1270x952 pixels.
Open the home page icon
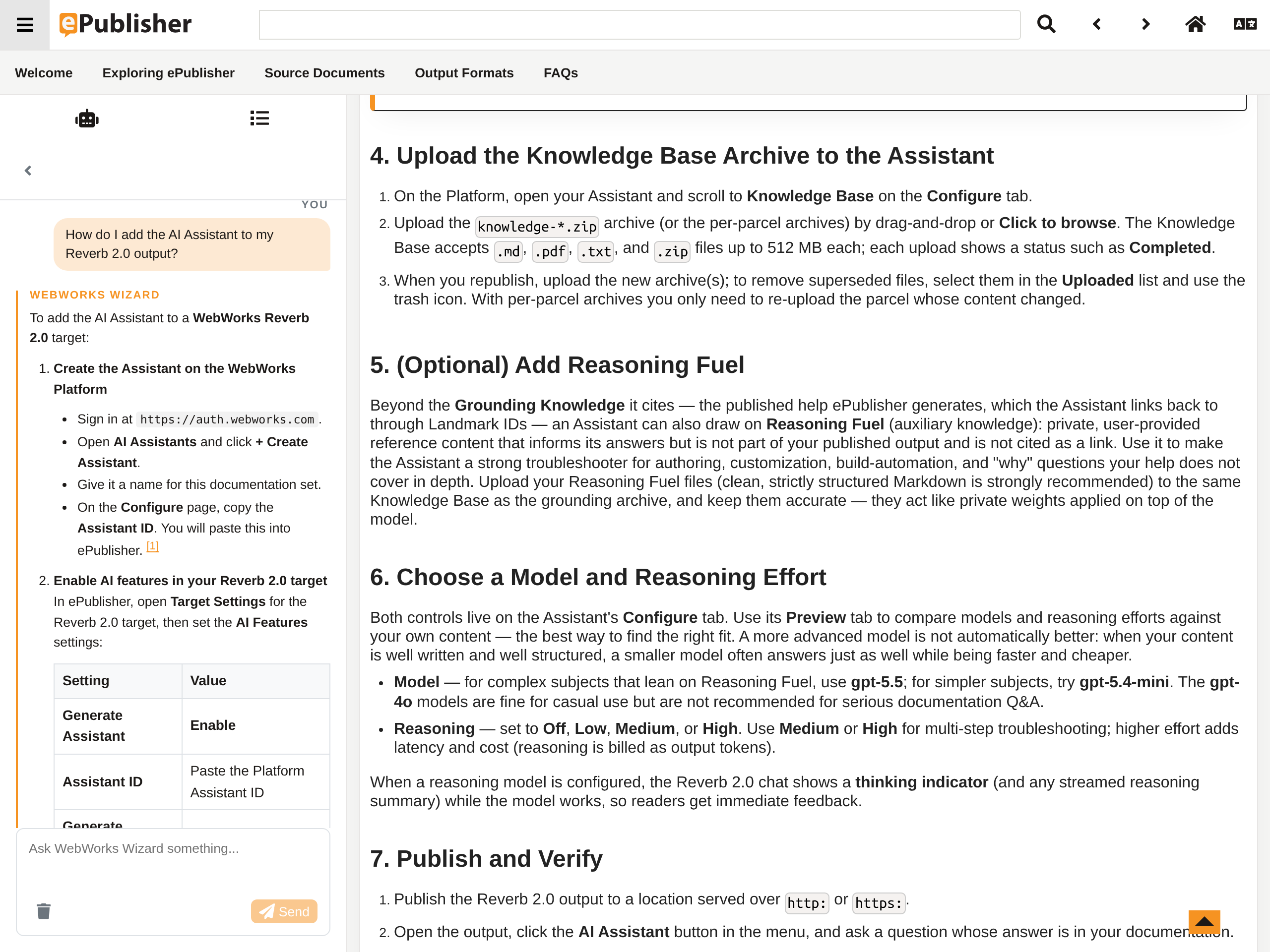(x=1195, y=24)
